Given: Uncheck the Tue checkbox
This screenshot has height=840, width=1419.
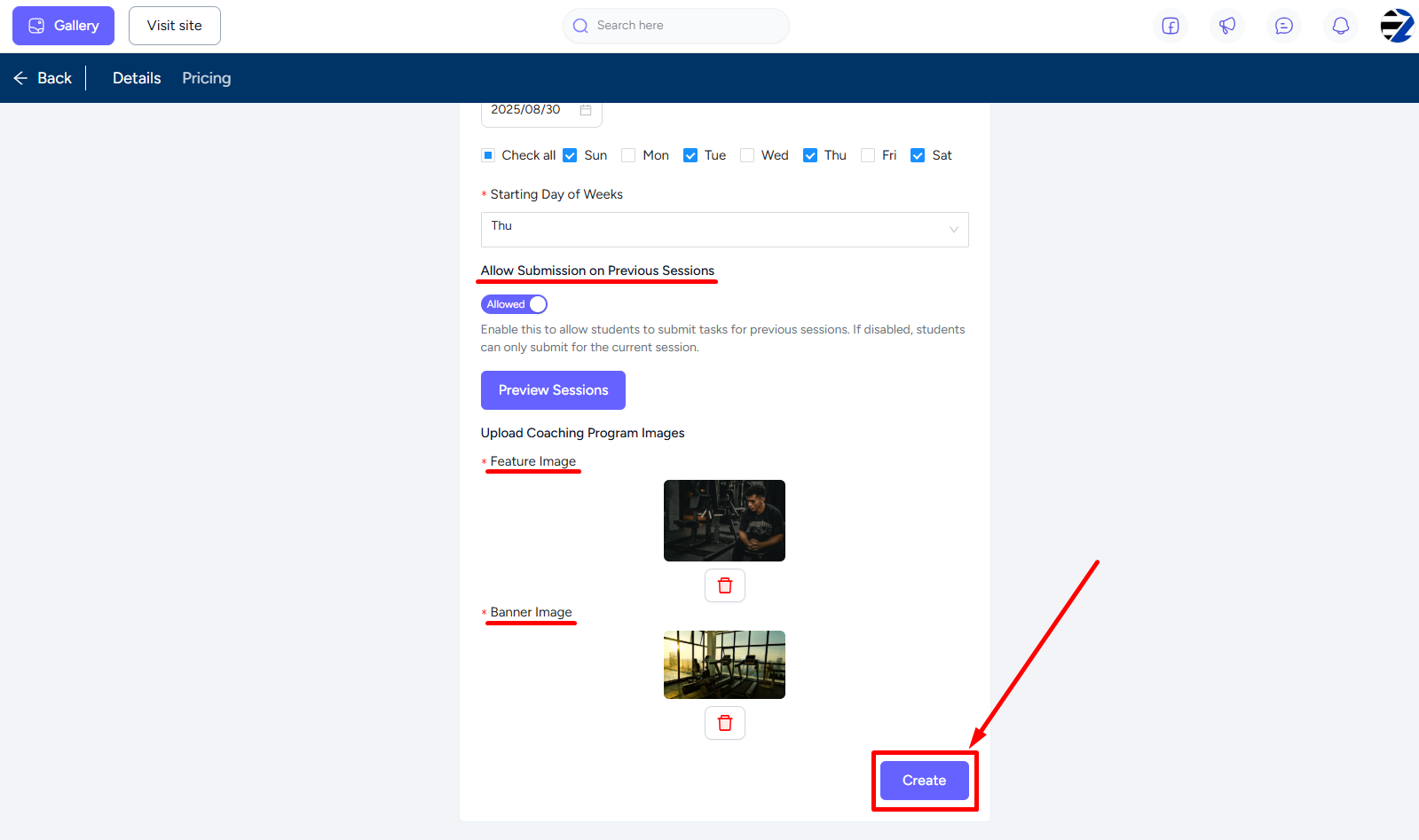Looking at the screenshot, I should tap(690, 155).
